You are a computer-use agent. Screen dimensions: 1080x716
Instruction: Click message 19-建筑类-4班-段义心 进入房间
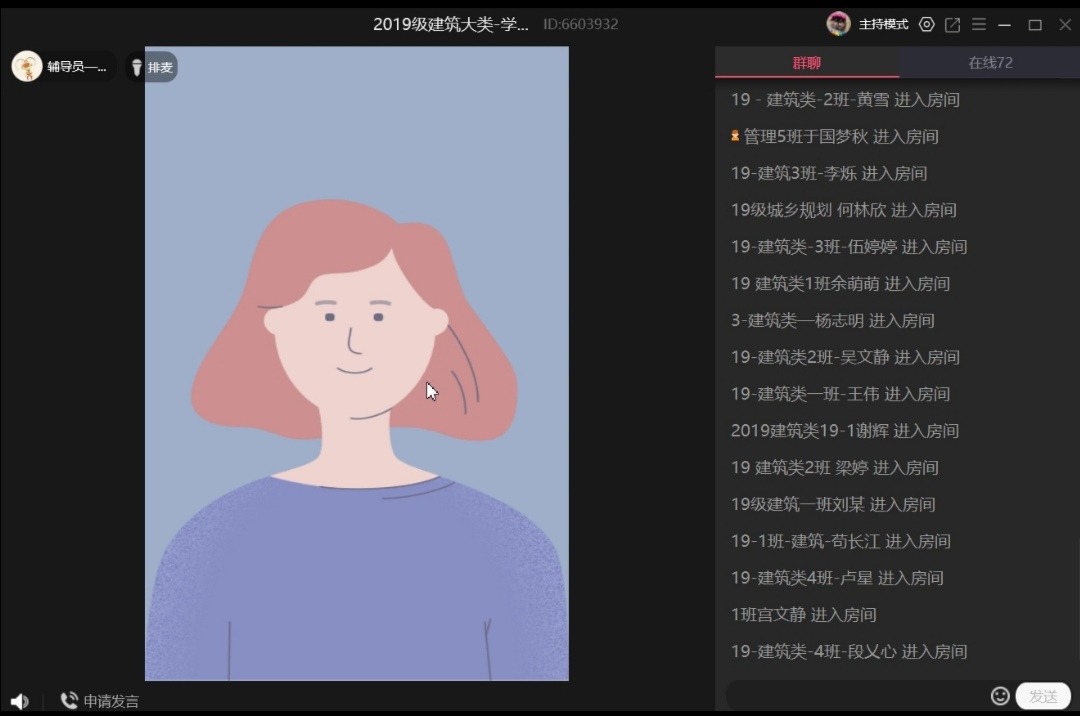(x=849, y=651)
